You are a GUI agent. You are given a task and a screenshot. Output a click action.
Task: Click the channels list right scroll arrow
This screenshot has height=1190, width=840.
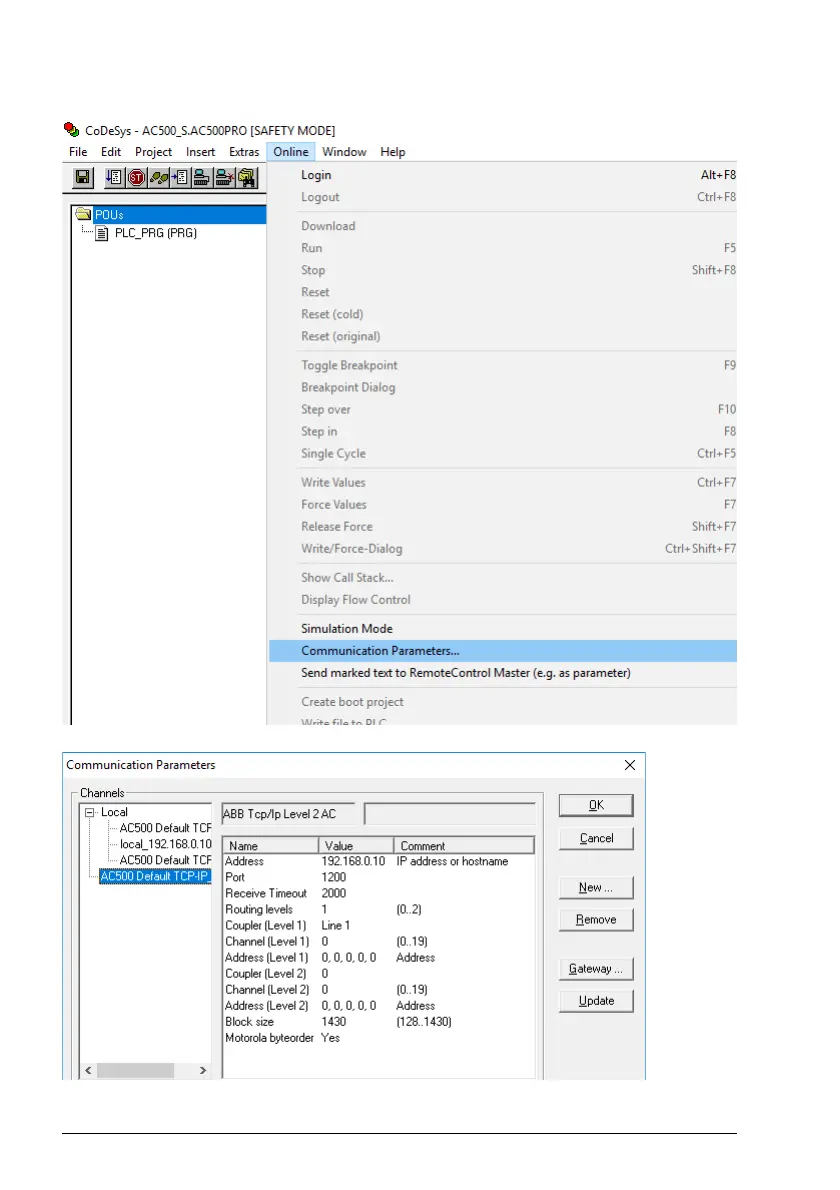(203, 1070)
